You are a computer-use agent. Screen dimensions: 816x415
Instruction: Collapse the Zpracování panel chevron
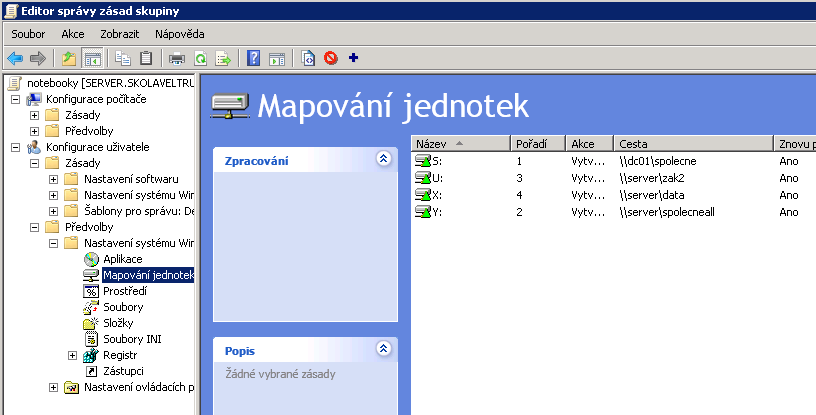click(382, 159)
